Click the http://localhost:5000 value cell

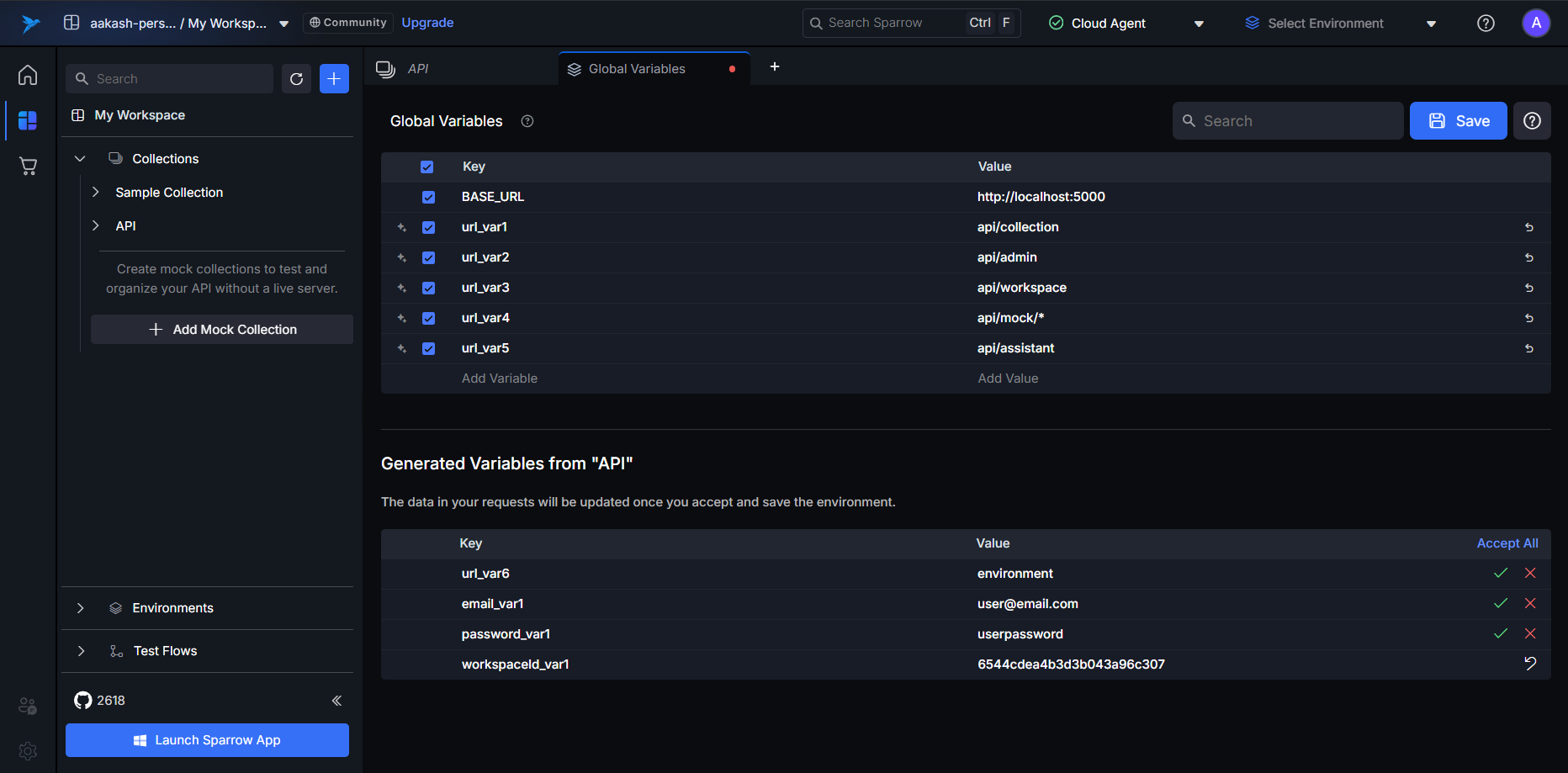click(x=1041, y=197)
